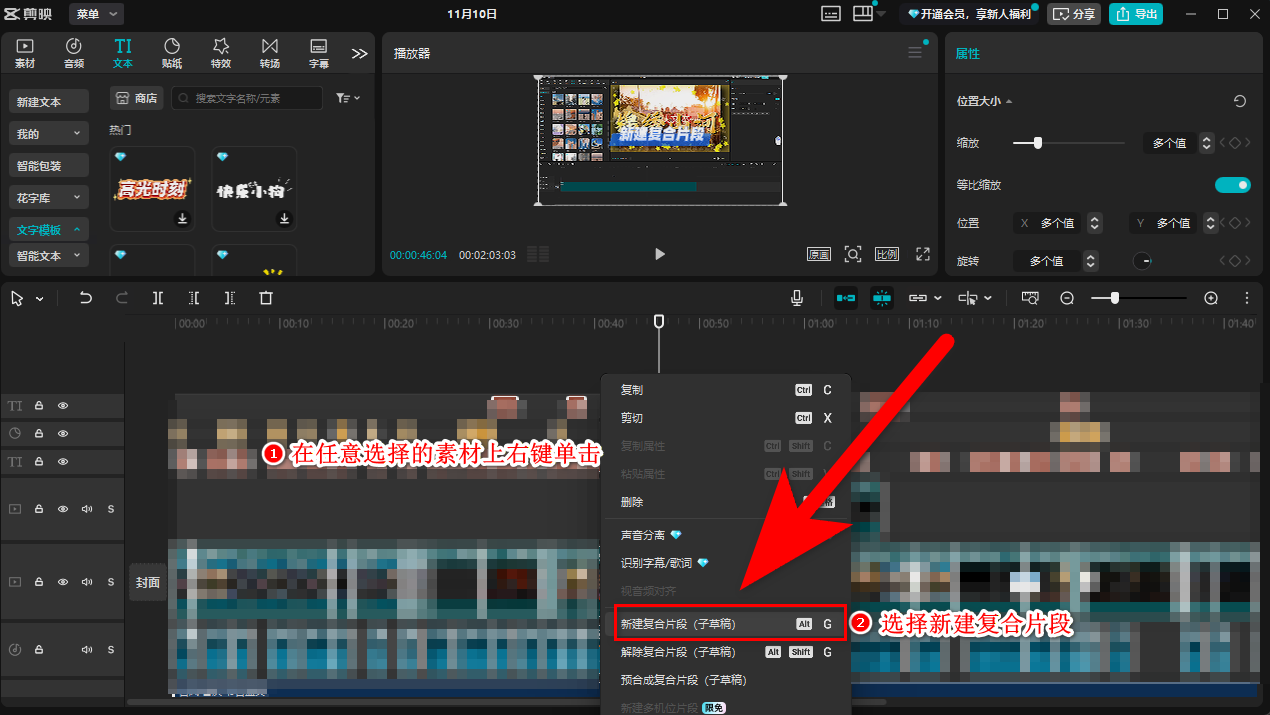
Task: Open the filter dropdown next to search box
Action: coord(348,98)
